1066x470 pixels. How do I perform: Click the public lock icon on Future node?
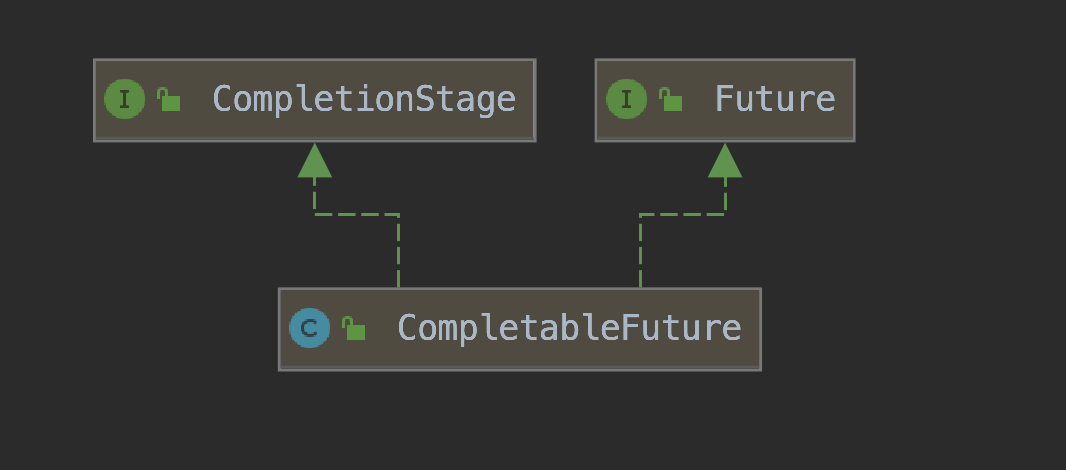coord(671,100)
